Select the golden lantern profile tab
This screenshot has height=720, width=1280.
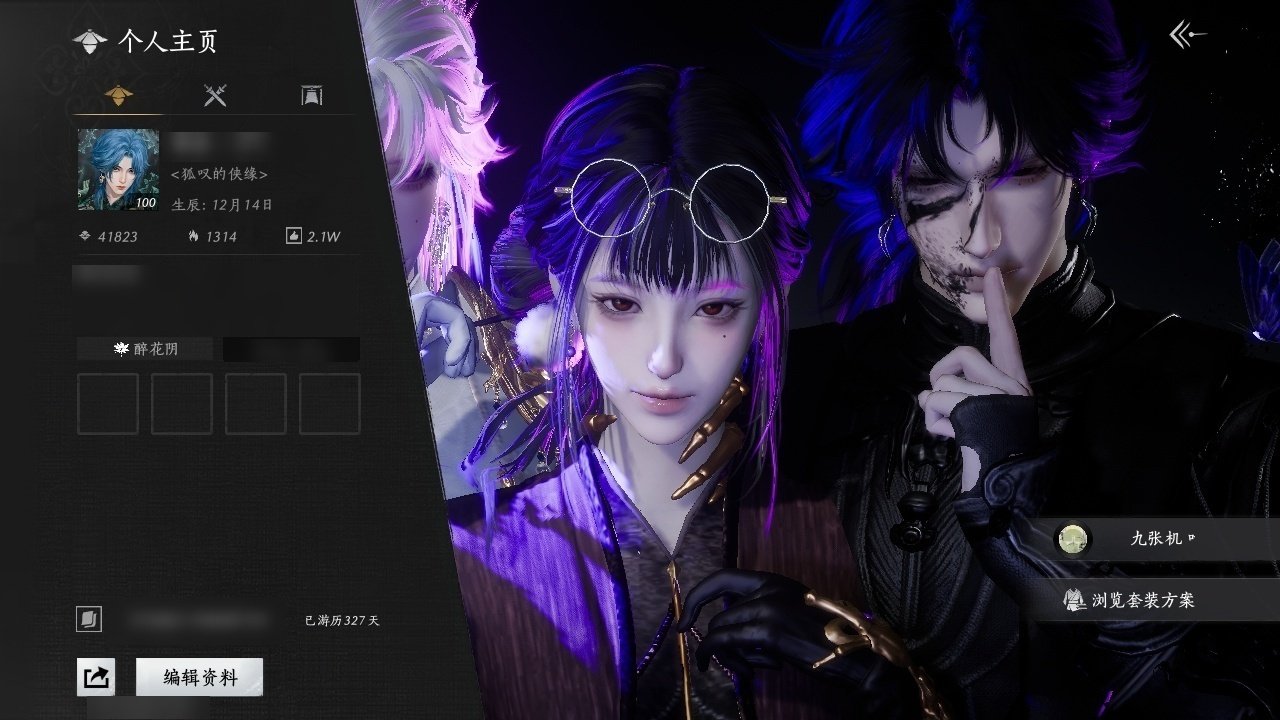119,96
